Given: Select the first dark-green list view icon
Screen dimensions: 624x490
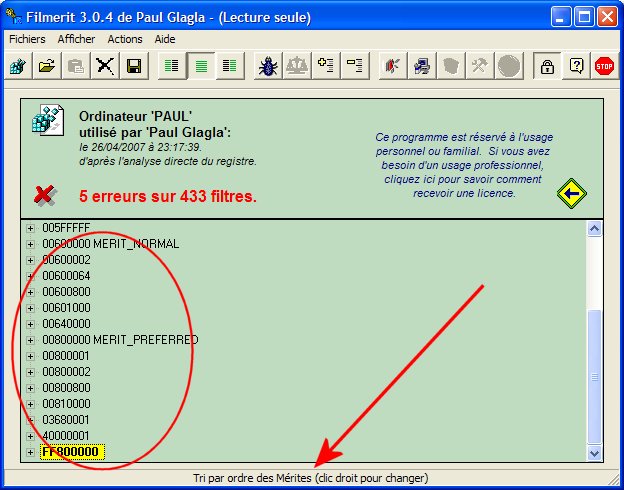Looking at the screenshot, I should 172,66.
